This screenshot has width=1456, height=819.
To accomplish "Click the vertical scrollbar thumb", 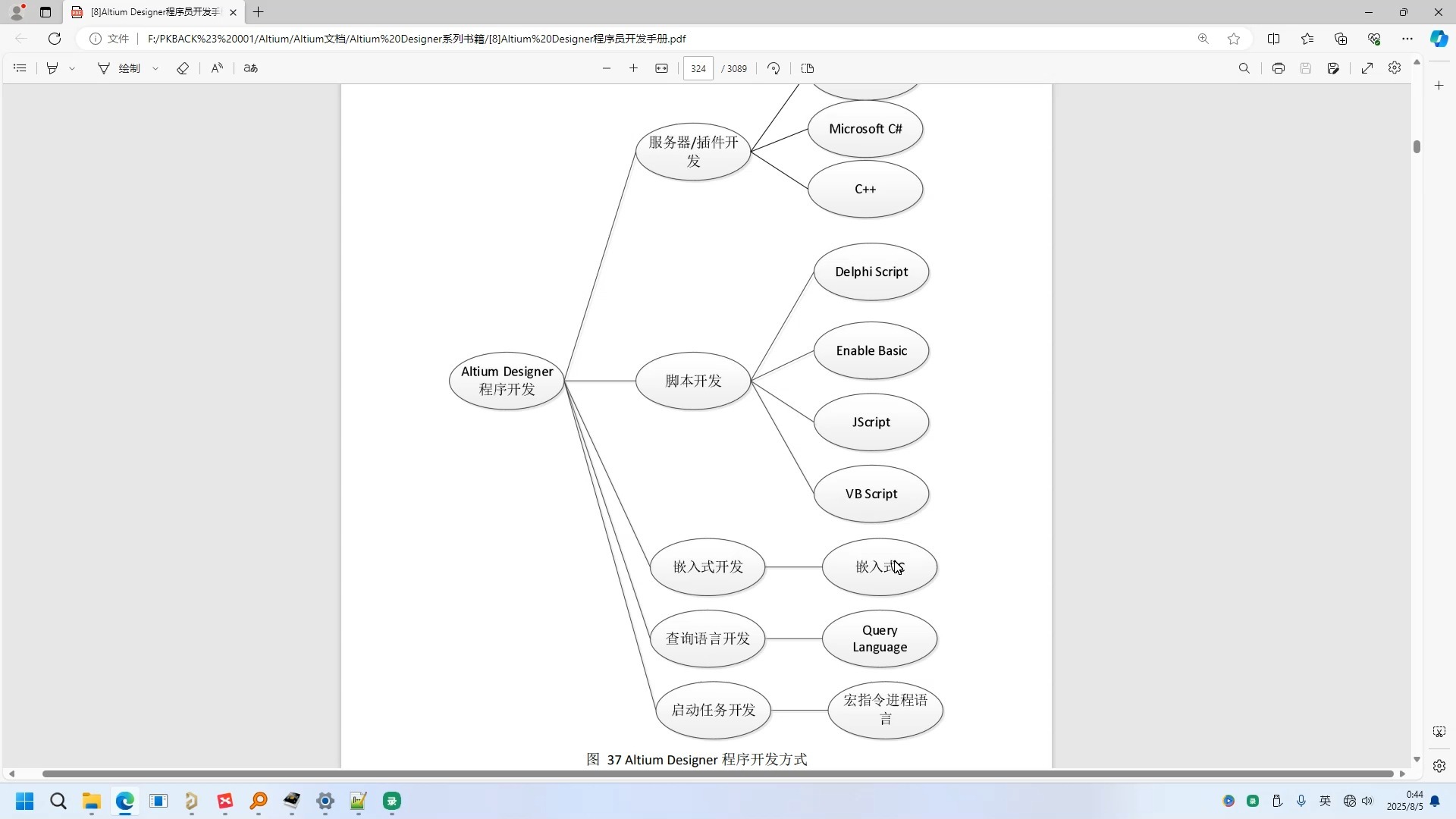I will (x=1417, y=146).
